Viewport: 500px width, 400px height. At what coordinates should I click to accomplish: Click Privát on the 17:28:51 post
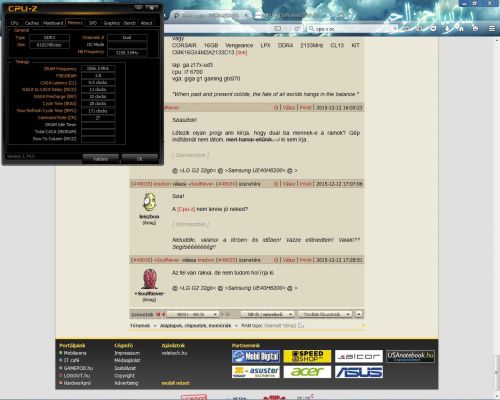click(305, 260)
